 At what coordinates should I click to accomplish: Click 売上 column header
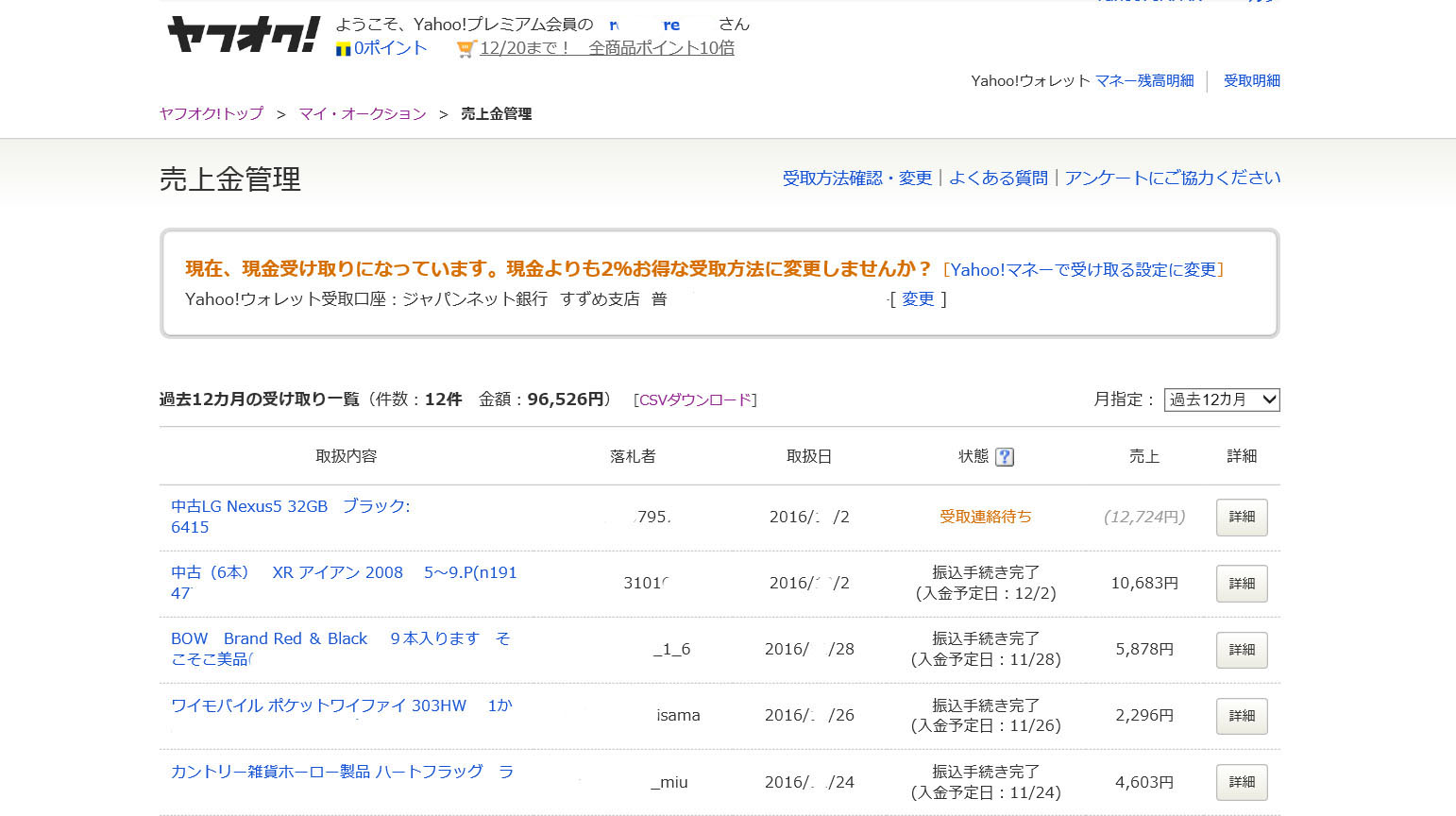[1144, 456]
